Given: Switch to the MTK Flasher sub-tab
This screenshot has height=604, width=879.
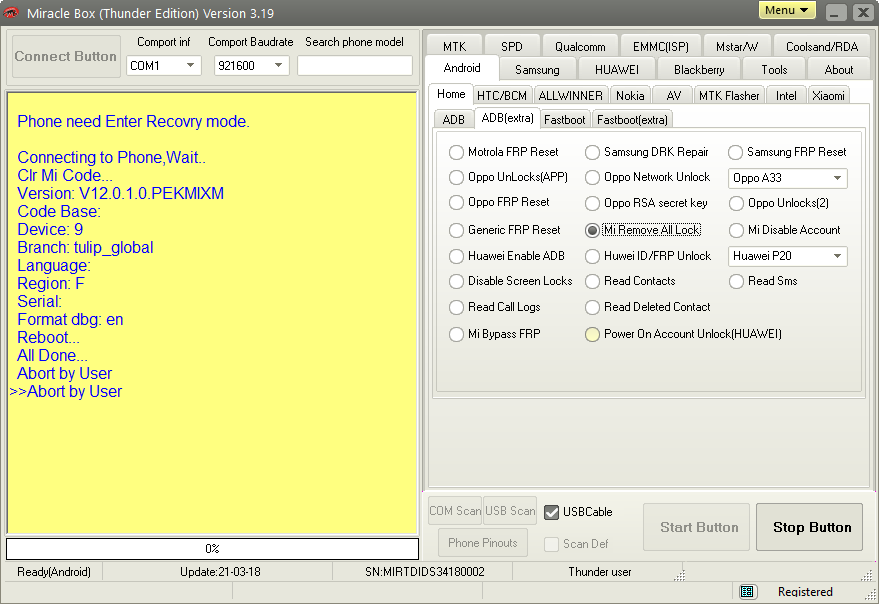Looking at the screenshot, I should tap(729, 95).
